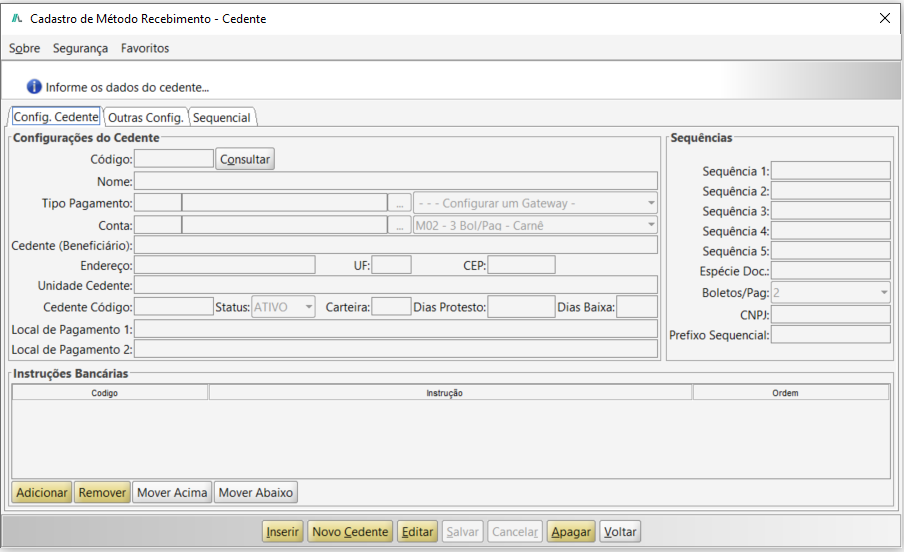This screenshot has width=904, height=552.
Task: Open the Favoritos menu
Action: click(x=145, y=48)
